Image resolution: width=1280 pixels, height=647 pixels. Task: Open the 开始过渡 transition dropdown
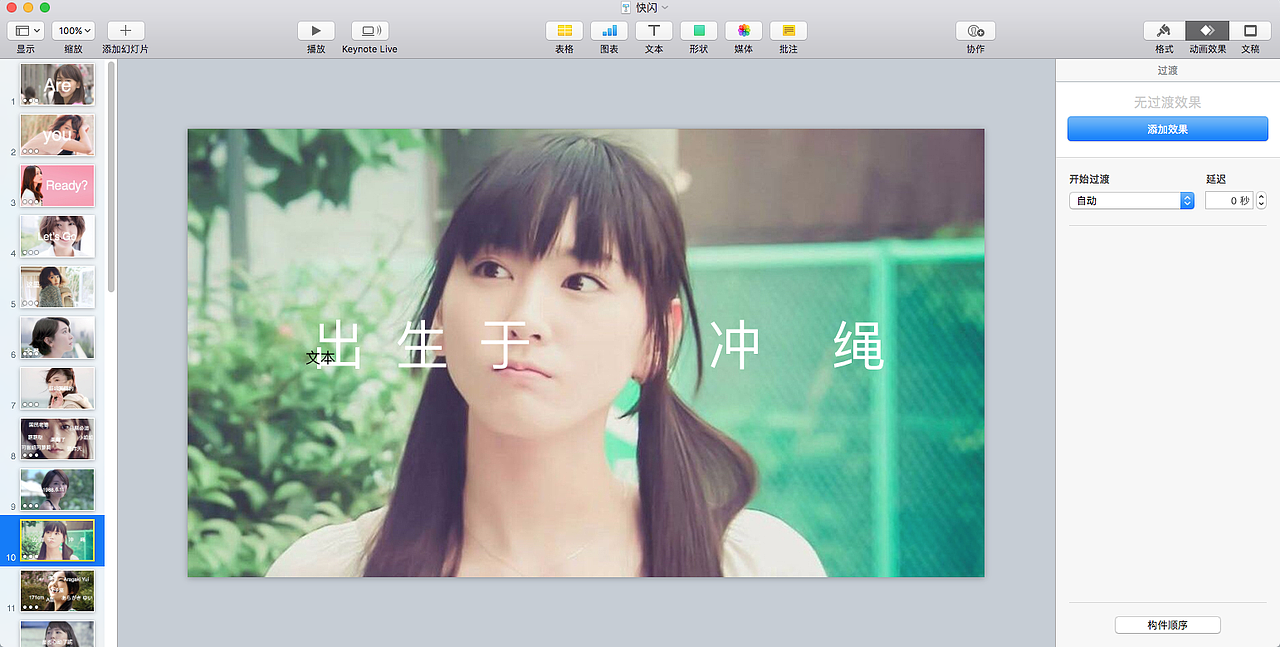pyautogui.click(x=1131, y=200)
